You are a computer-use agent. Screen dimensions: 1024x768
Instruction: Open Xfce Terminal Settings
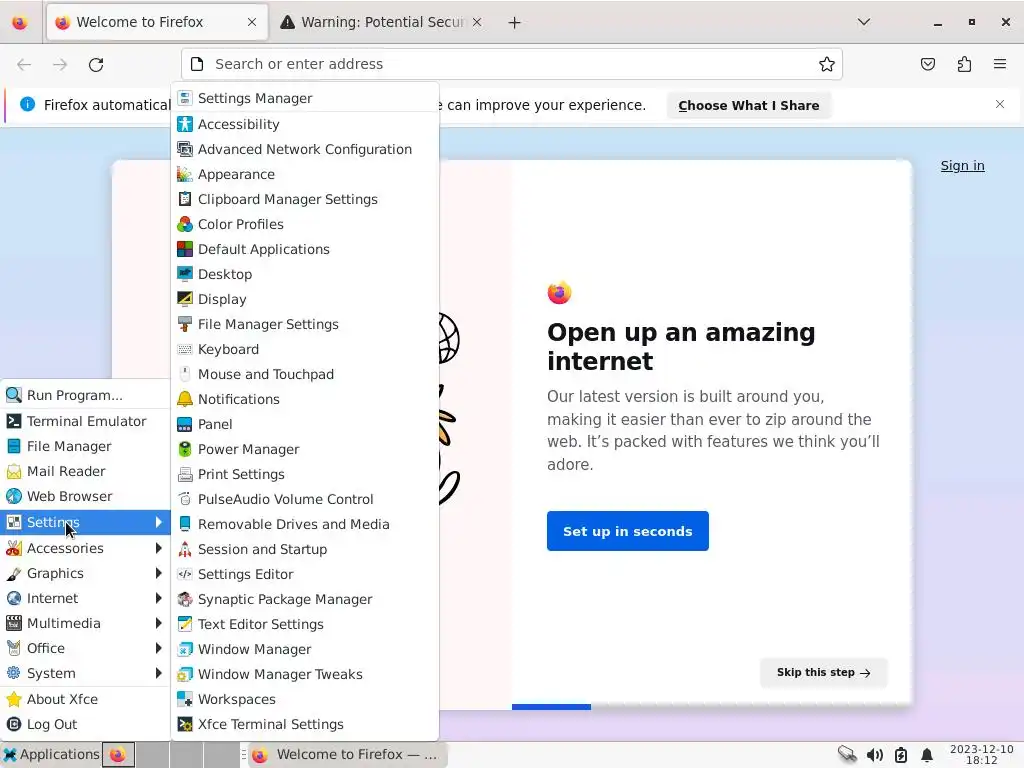[305, 724]
